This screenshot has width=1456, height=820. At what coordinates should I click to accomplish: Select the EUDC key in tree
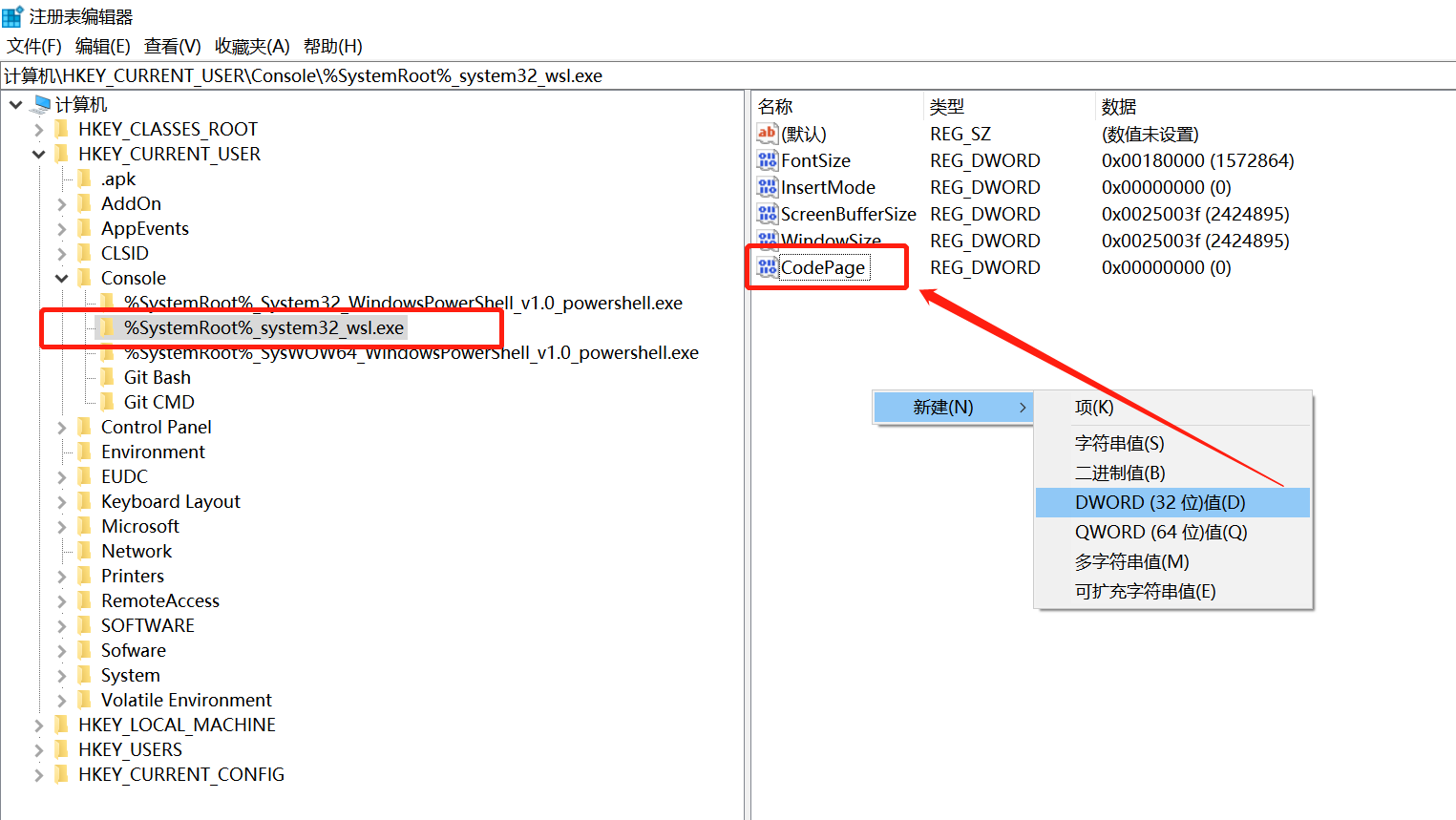[x=124, y=476]
